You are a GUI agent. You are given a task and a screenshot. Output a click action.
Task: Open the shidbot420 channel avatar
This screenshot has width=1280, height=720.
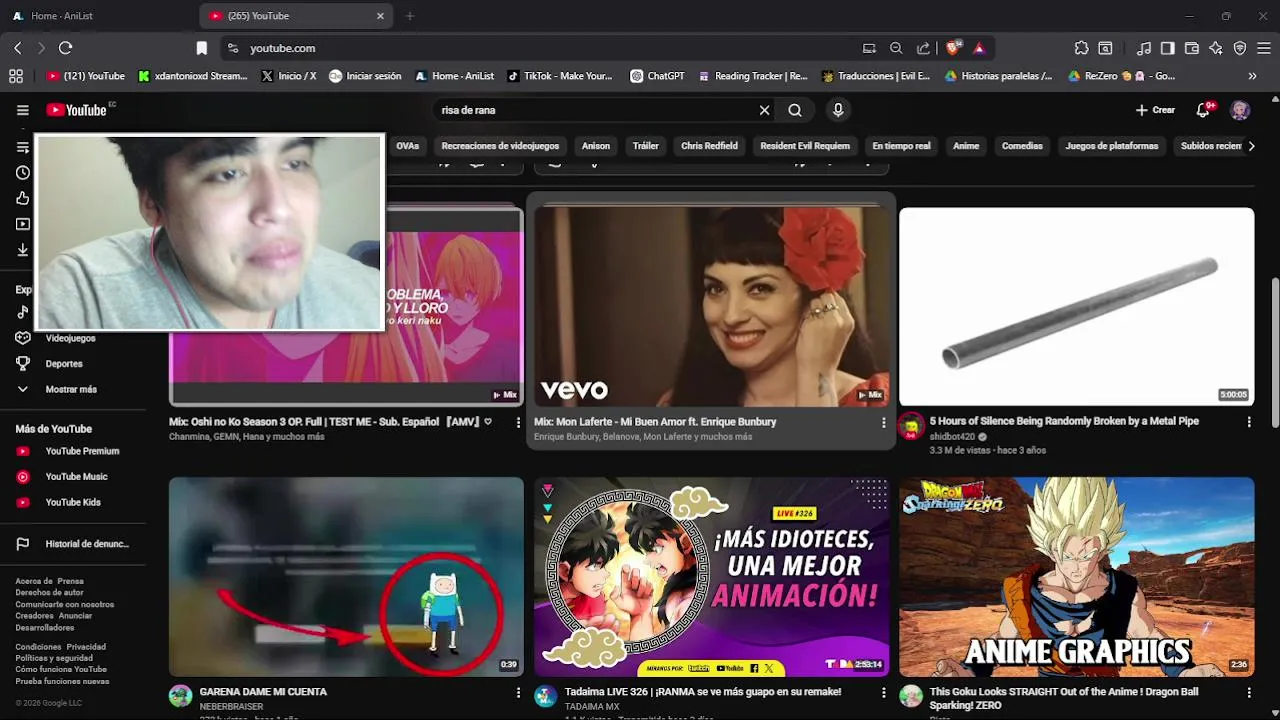910,428
